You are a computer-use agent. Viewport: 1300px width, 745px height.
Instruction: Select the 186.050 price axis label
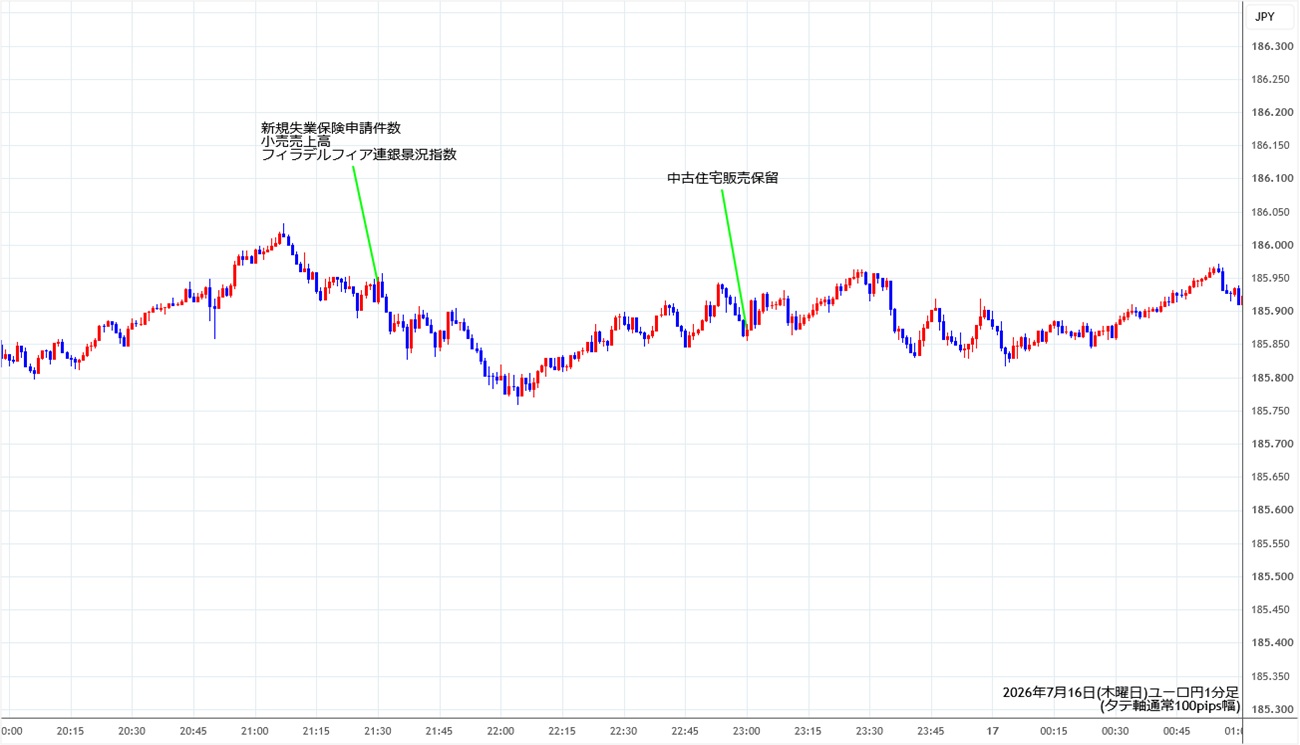1270,212
